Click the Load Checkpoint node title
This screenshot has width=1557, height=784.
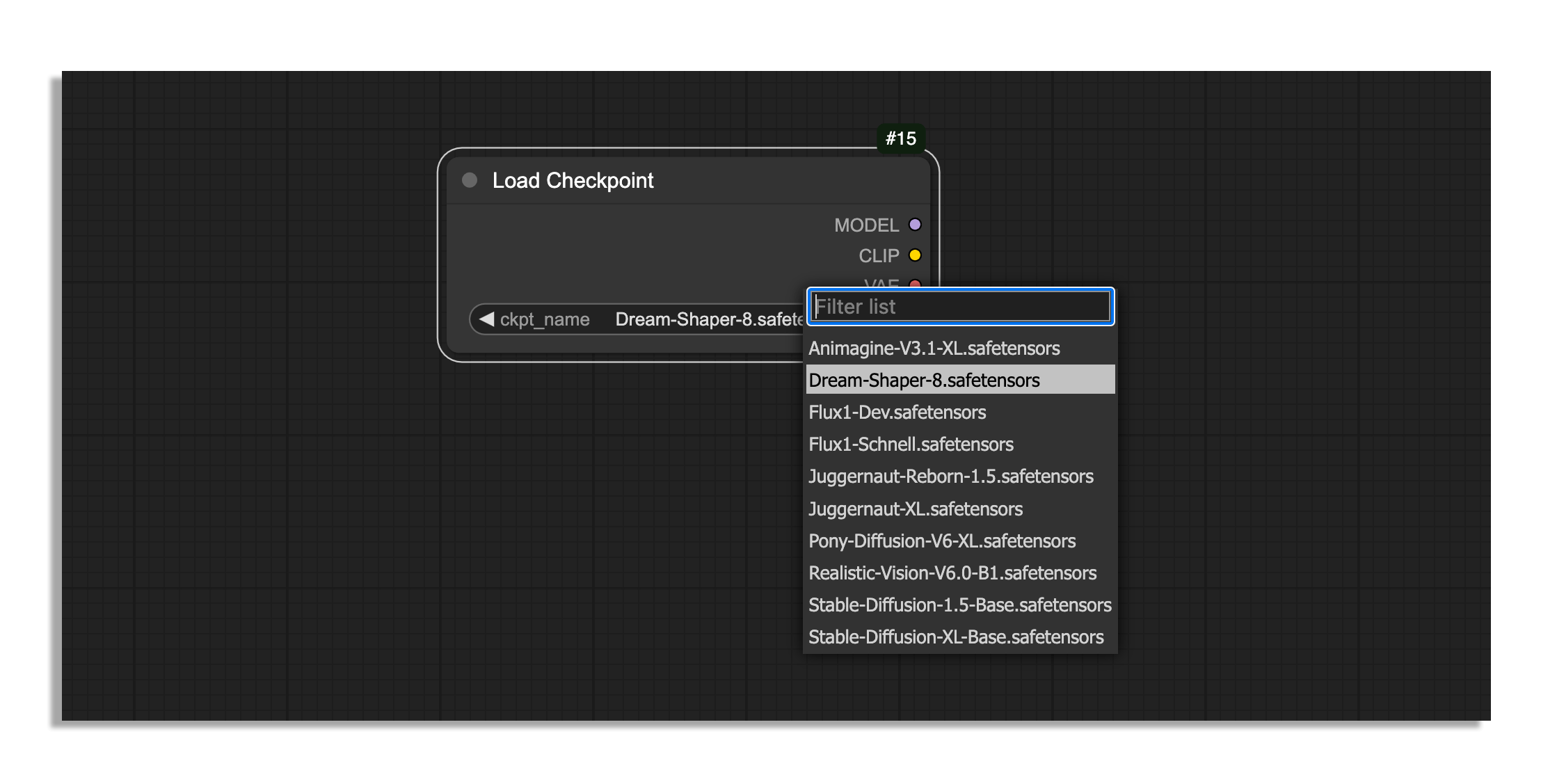click(x=573, y=181)
